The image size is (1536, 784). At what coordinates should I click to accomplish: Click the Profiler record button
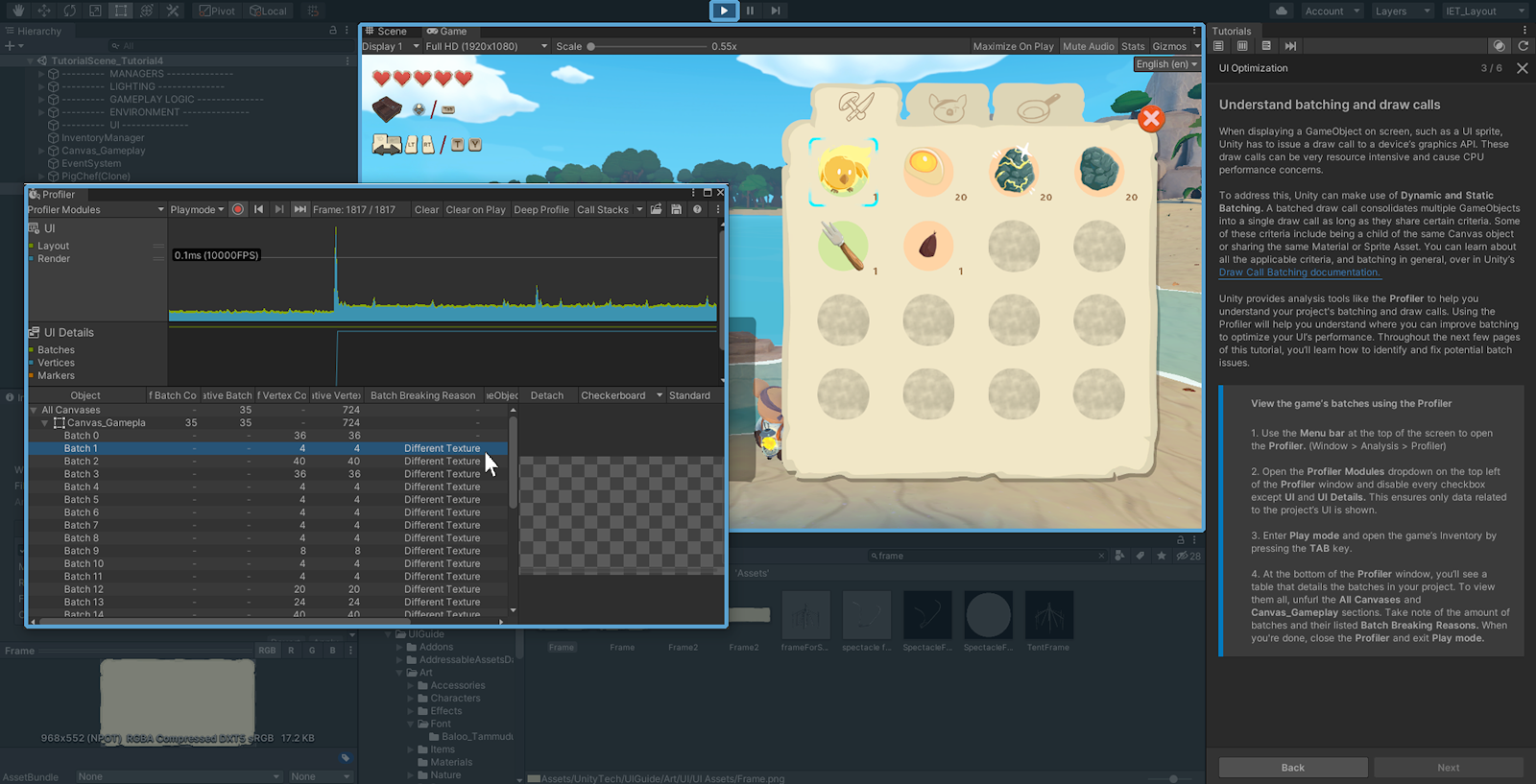(x=238, y=209)
